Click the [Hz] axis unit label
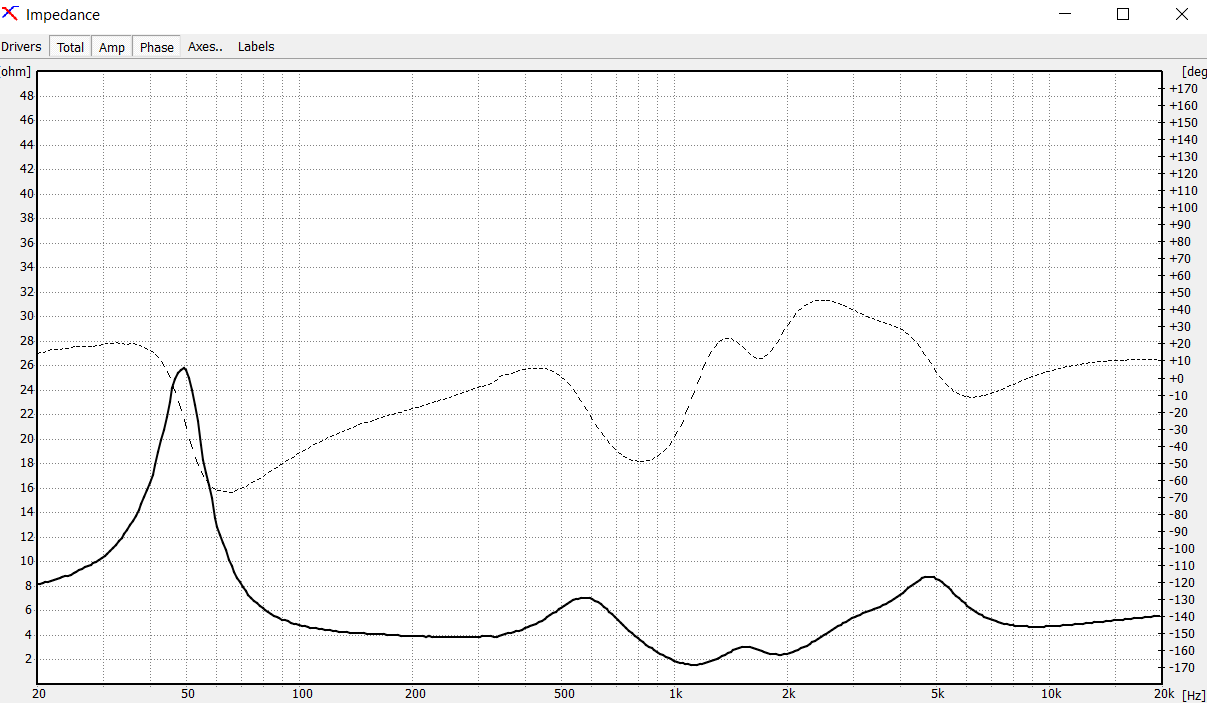Image resolution: width=1207 pixels, height=712 pixels. coord(1193,694)
